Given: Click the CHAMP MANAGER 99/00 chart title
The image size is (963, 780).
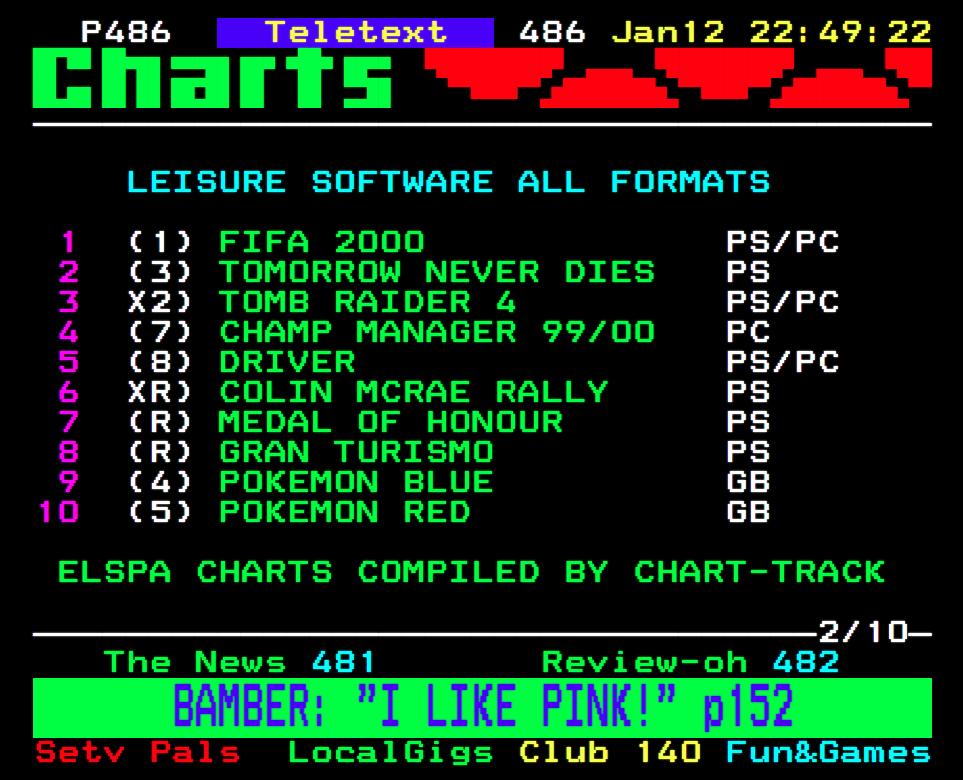Looking at the screenshot, I should coord(437,332).
